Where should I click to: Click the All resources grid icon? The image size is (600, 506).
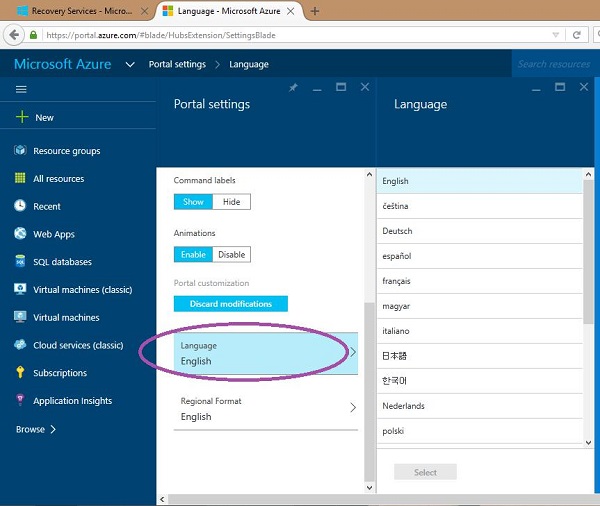pos(20,179)
